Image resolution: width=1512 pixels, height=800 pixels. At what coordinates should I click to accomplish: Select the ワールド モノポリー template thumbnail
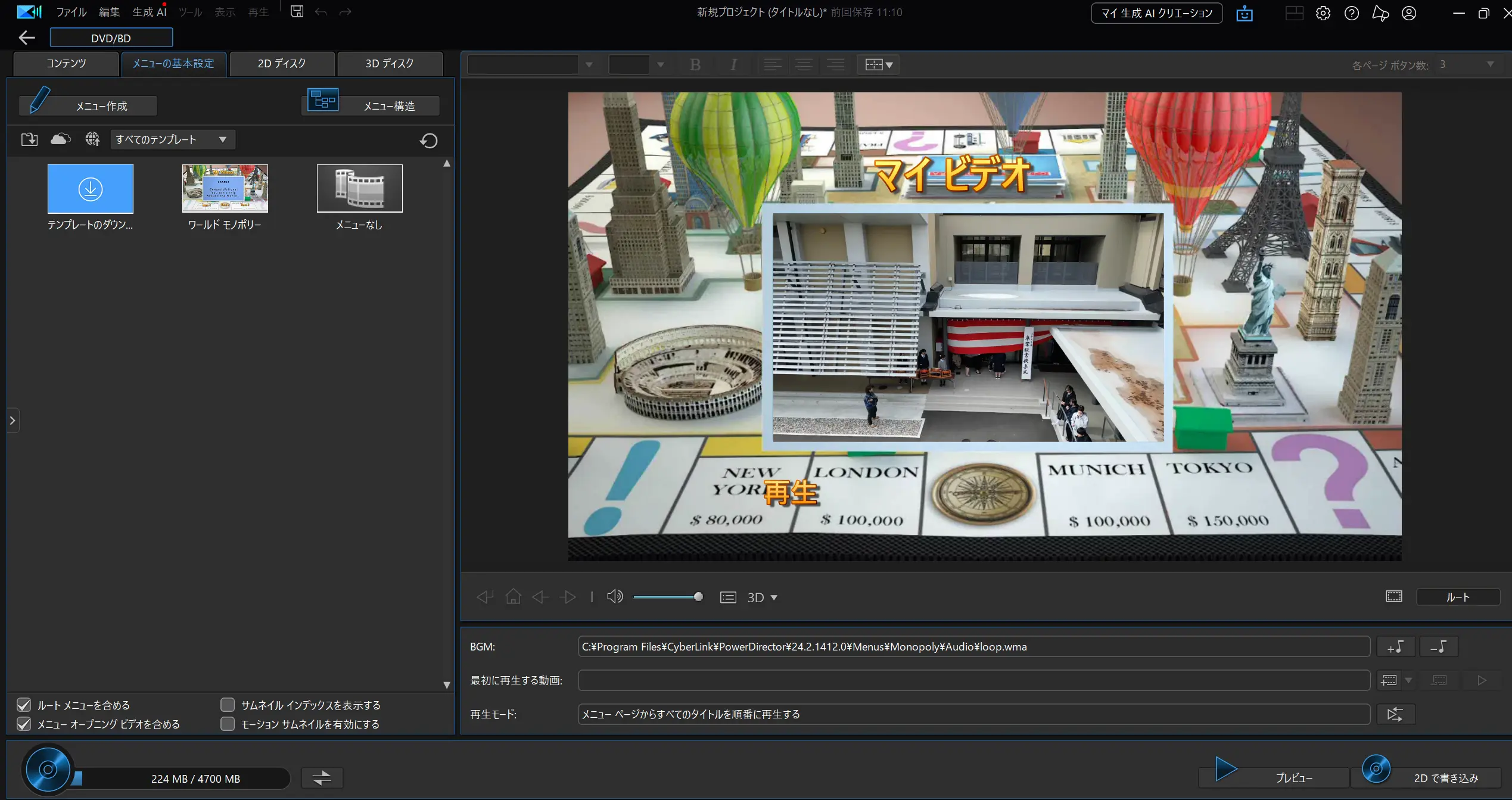[225, 188]
